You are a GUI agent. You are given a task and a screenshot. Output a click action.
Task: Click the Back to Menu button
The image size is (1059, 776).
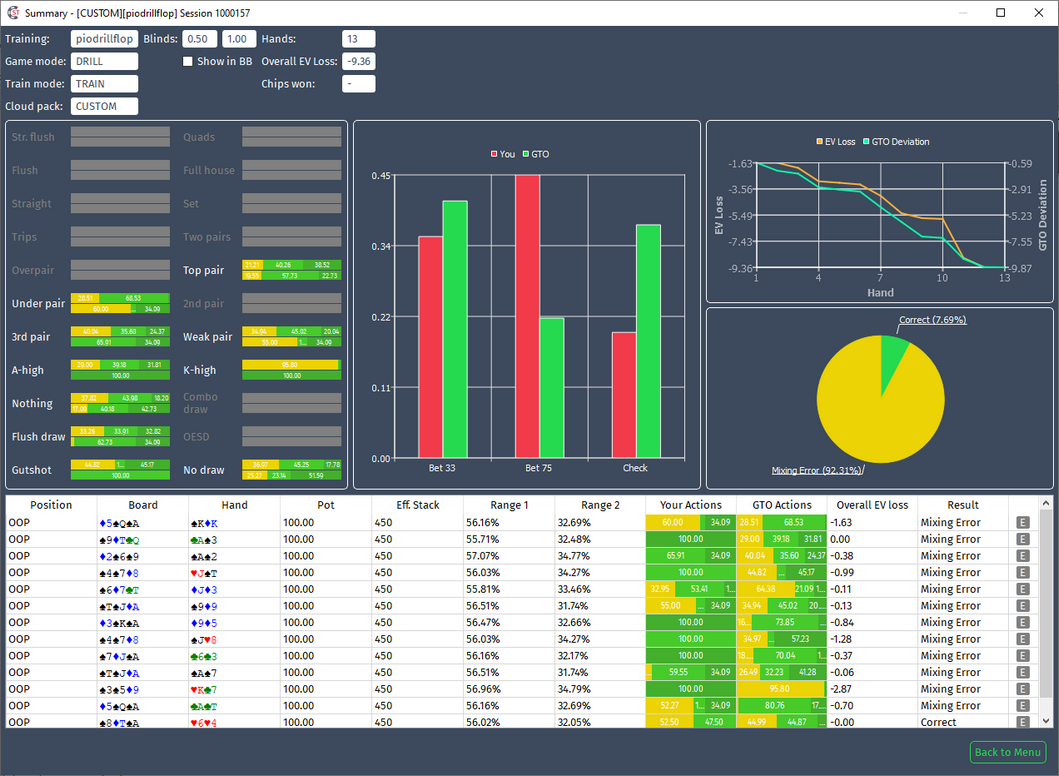tap(1008, 752)
